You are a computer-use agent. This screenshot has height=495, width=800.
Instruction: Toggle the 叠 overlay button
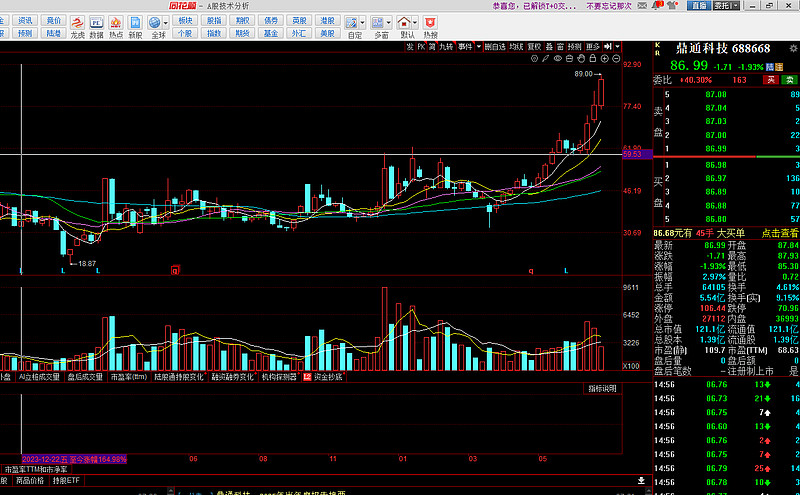click(x=549, y=46)
